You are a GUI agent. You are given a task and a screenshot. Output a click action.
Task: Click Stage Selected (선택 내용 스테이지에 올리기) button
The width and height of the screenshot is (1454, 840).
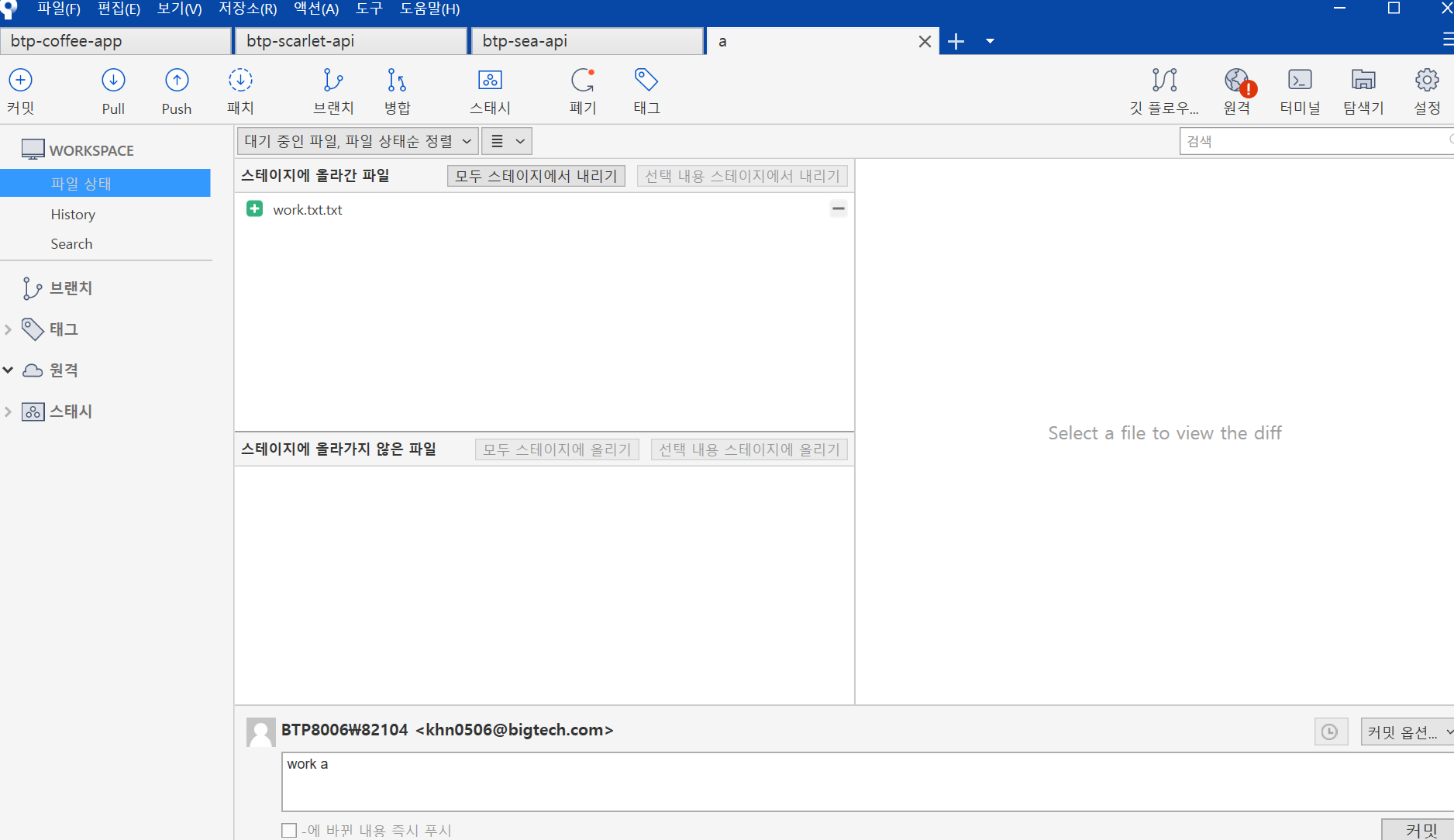(749, 449)
